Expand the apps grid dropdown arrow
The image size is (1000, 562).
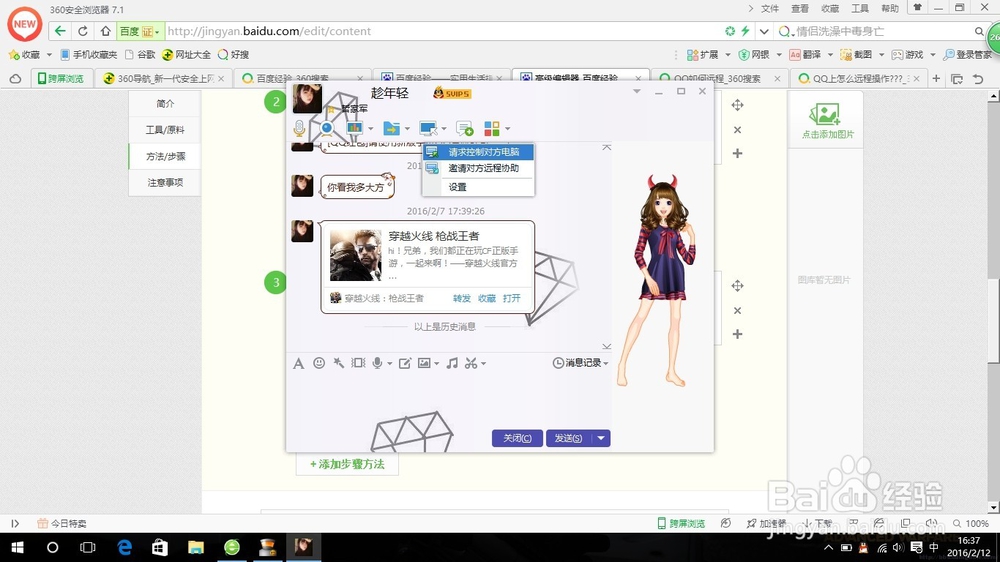pyautogui.click(x=508, y=129)
